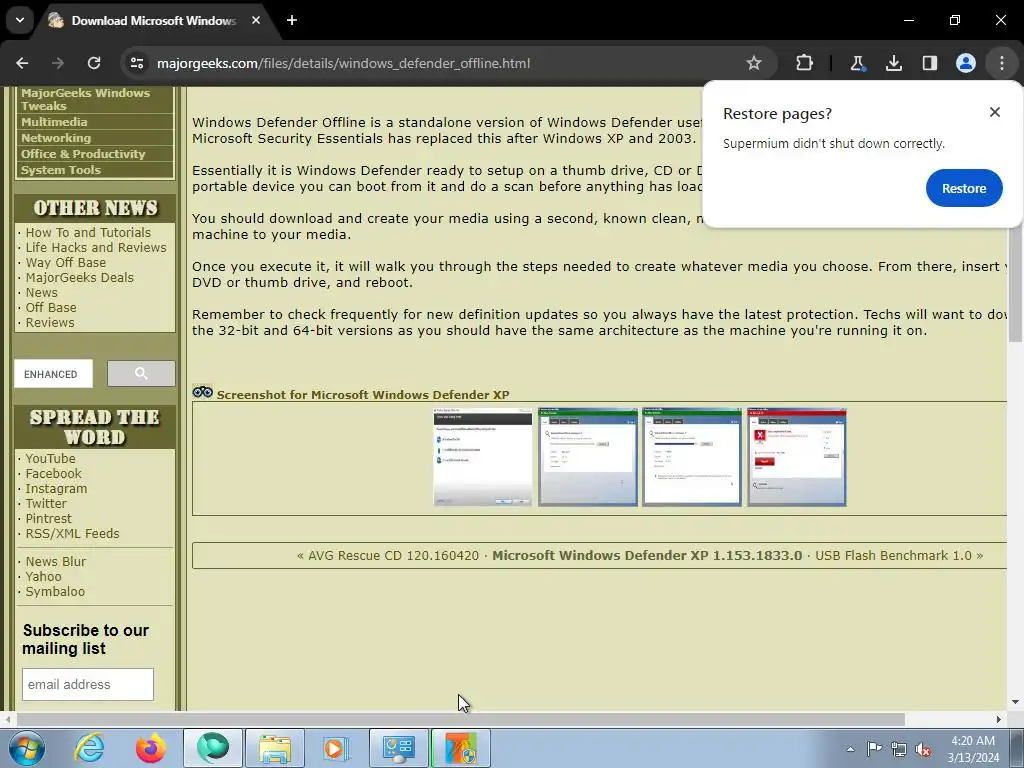The height and width of the screenshot is (768, 1024).
Task: Click the browser forward arrow
Action: 58,63
